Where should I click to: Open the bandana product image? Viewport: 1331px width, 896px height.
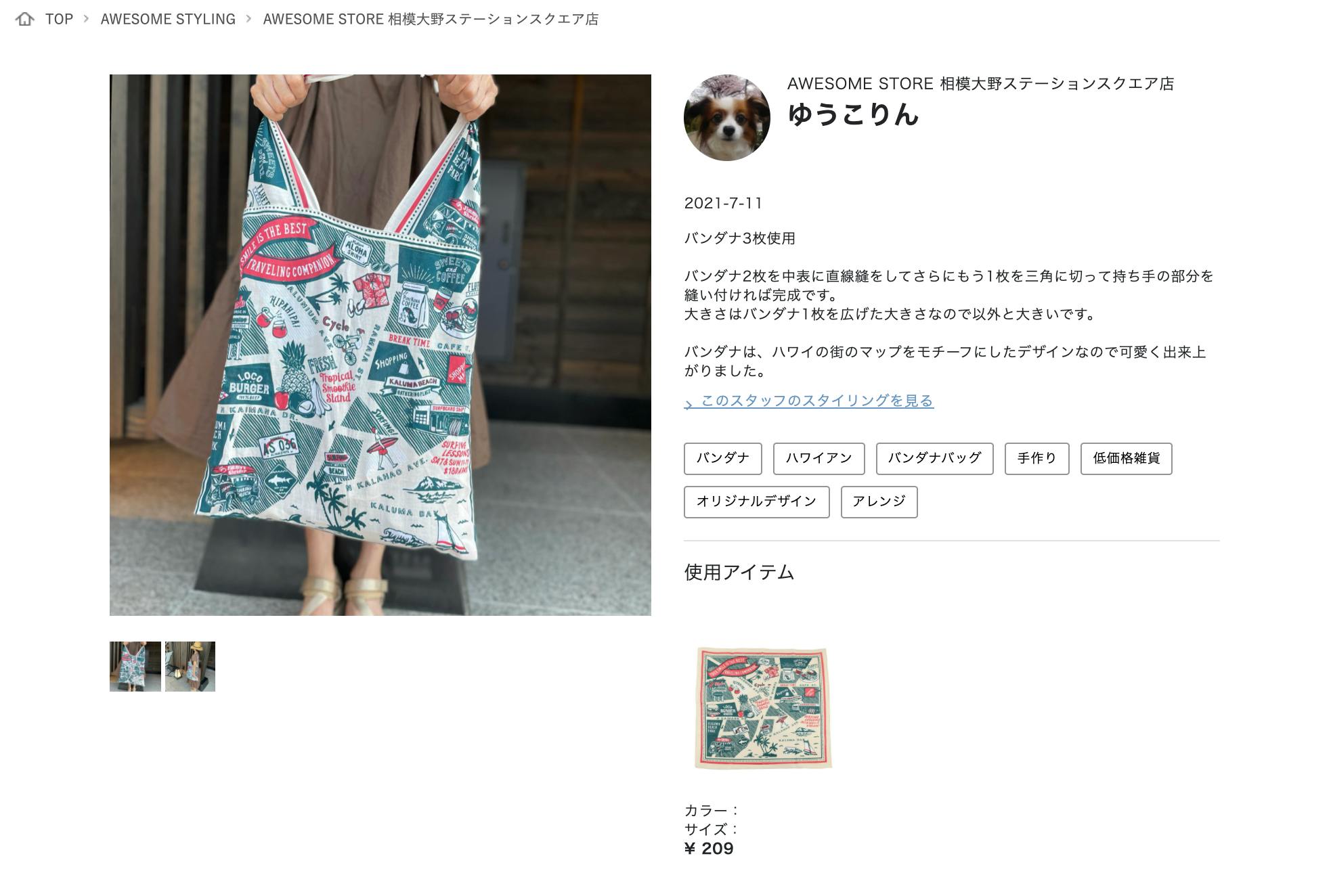pos(763,708)
